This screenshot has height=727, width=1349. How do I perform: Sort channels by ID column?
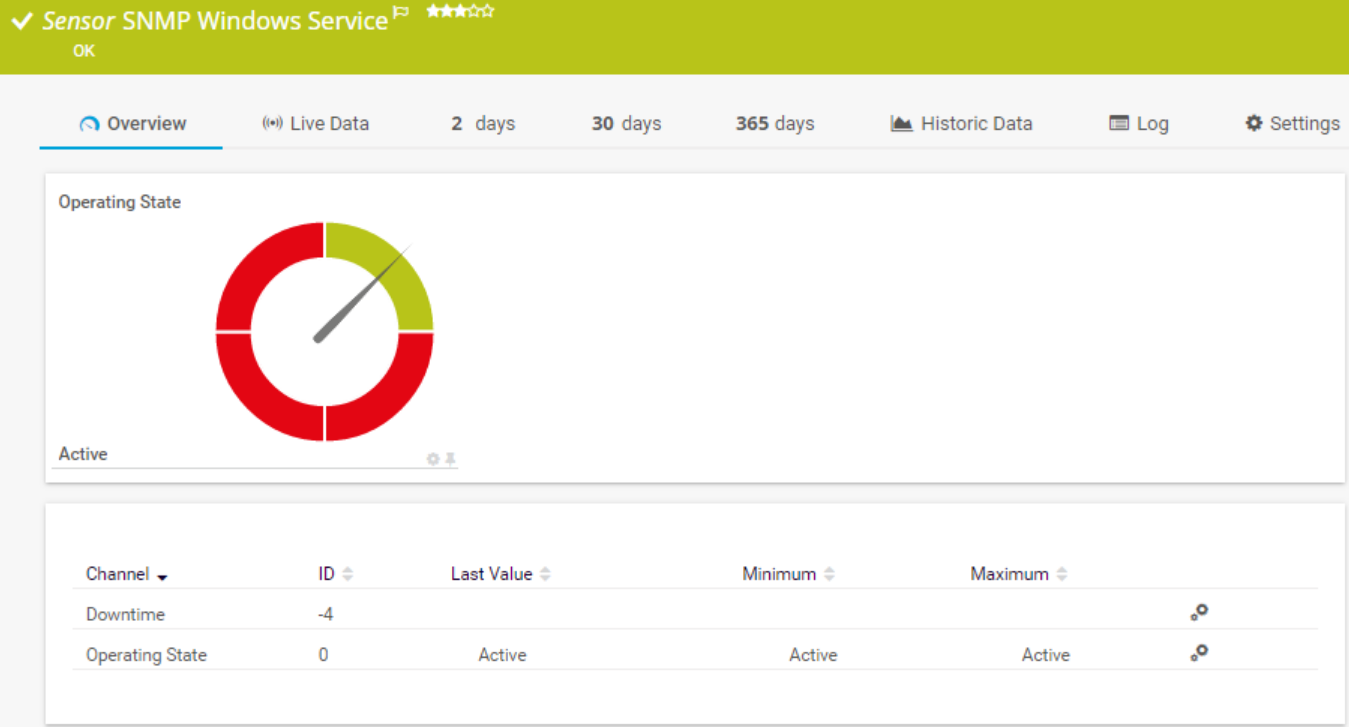point(347,574)
